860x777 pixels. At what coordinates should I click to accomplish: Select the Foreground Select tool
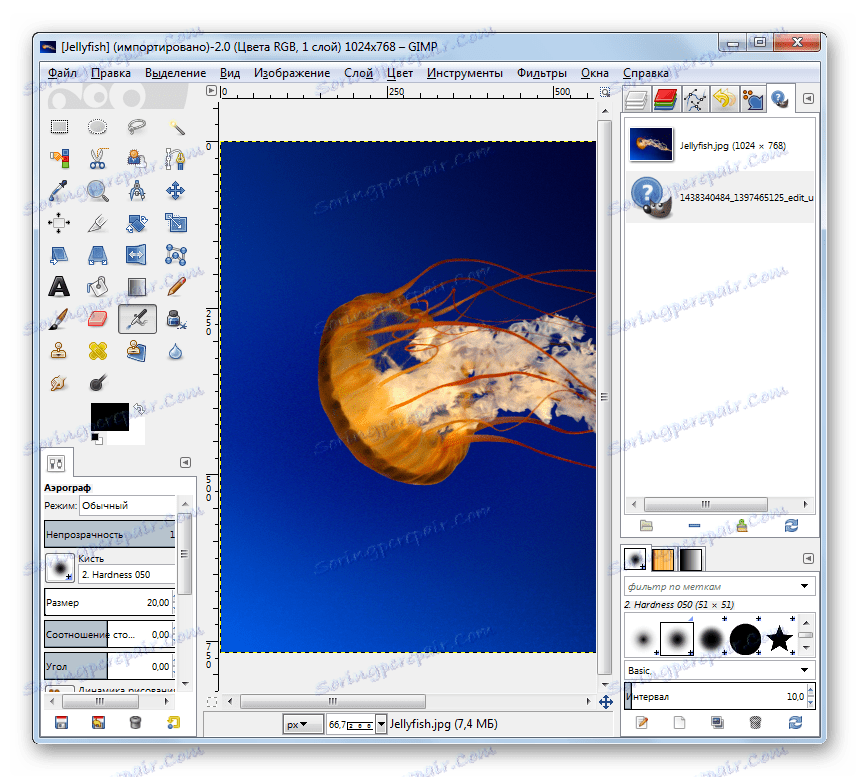tap(137, 159)
